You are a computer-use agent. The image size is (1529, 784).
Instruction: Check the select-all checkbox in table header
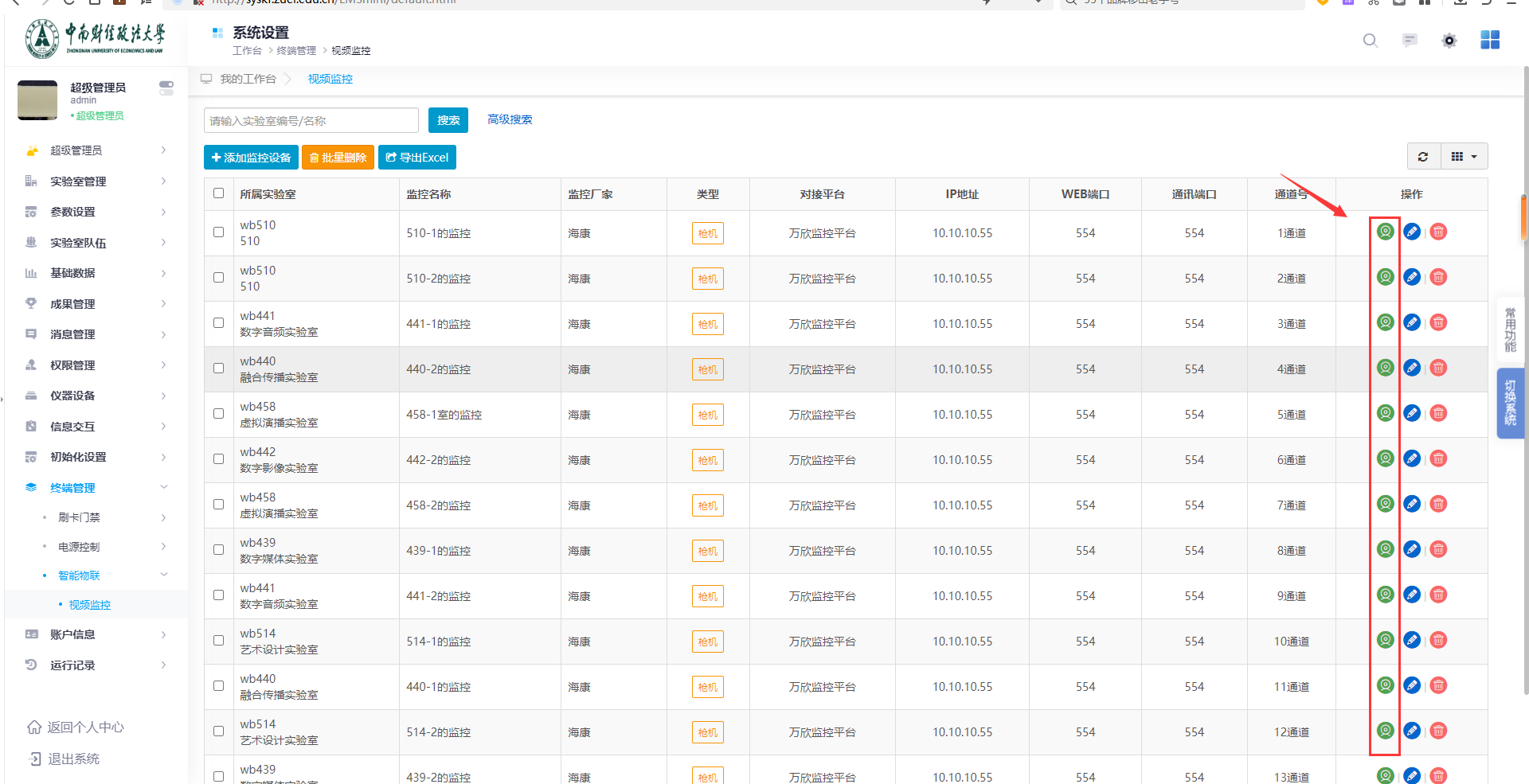tap(219, 193)
